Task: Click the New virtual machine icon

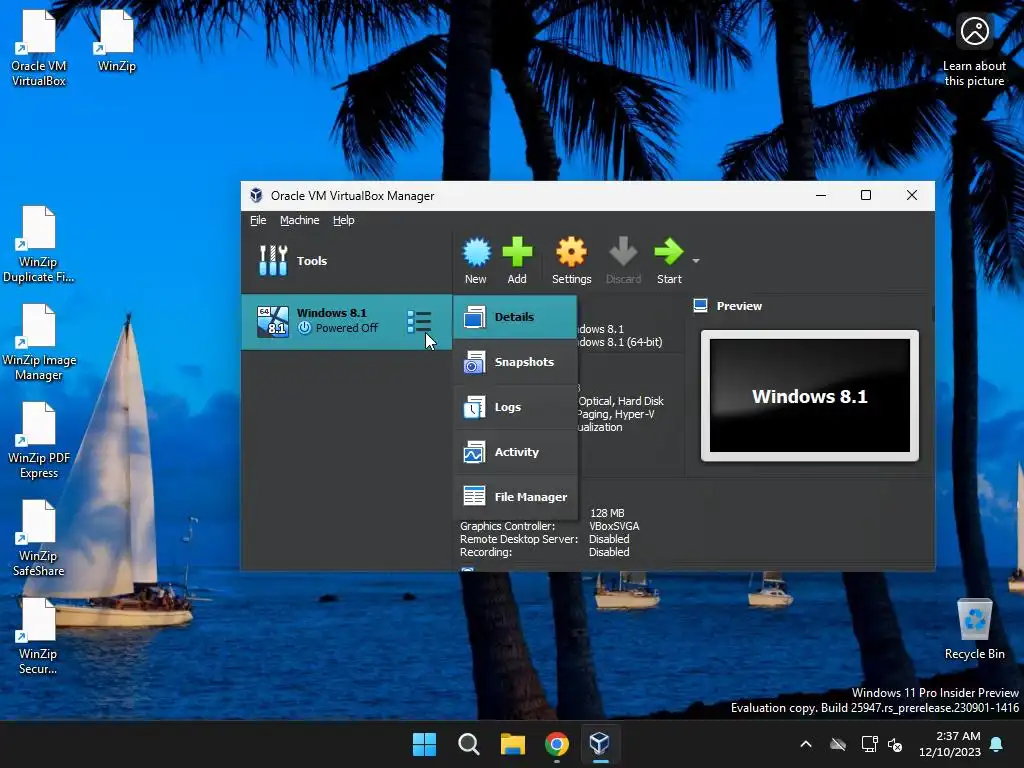Action: click(476, 253)
